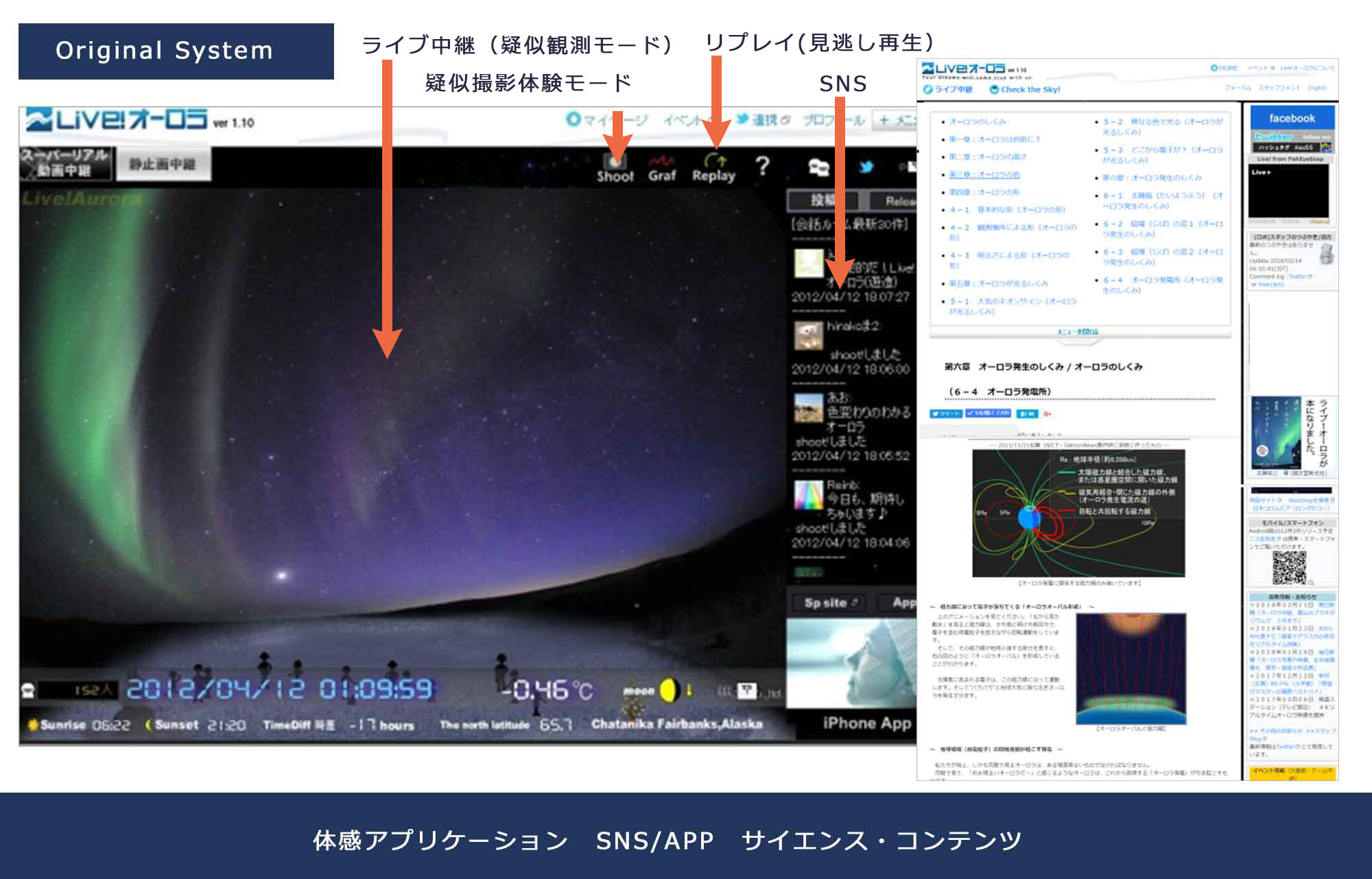1372x879 pixels.
Task: Click the top-left link オーロラのしくみ in the chapter menu
Action: pyautogui.click(x=977, y=121)
